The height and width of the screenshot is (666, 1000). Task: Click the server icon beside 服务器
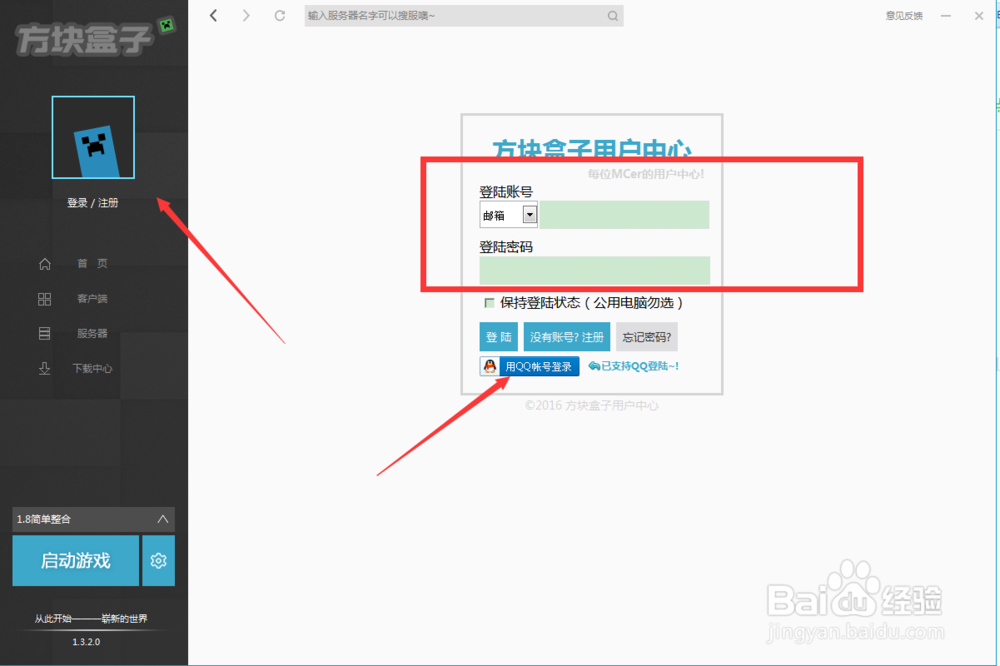click(x=45, y=333)
